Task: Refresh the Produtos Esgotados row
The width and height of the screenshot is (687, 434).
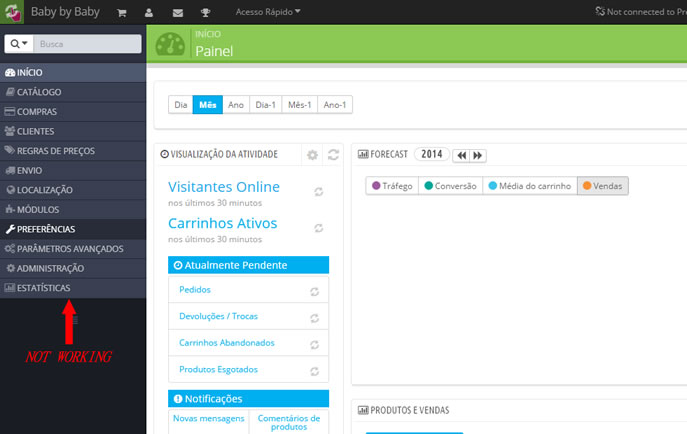Action: click(x=315, y=371)
